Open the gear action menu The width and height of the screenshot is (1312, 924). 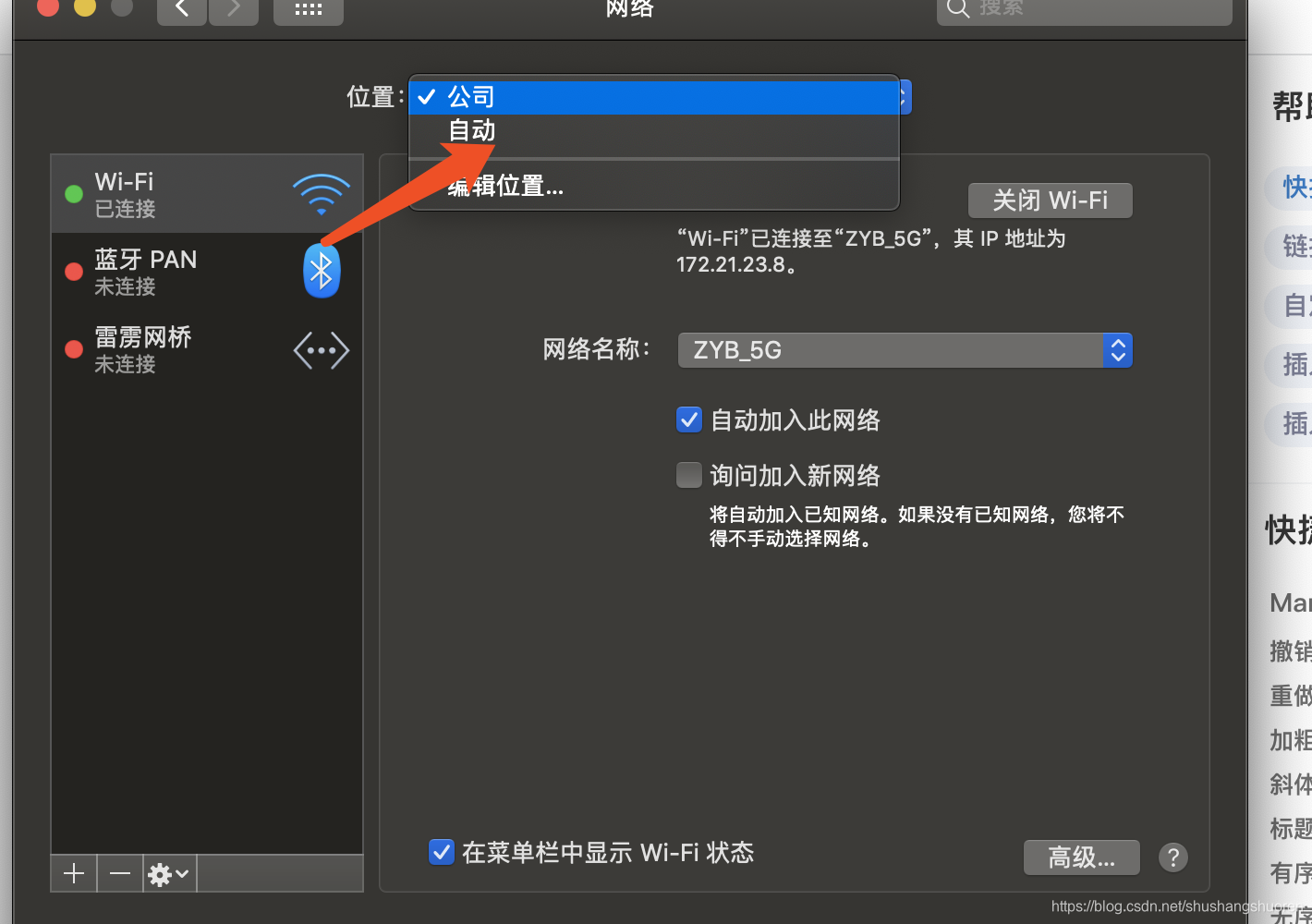[x=169, y=873]
